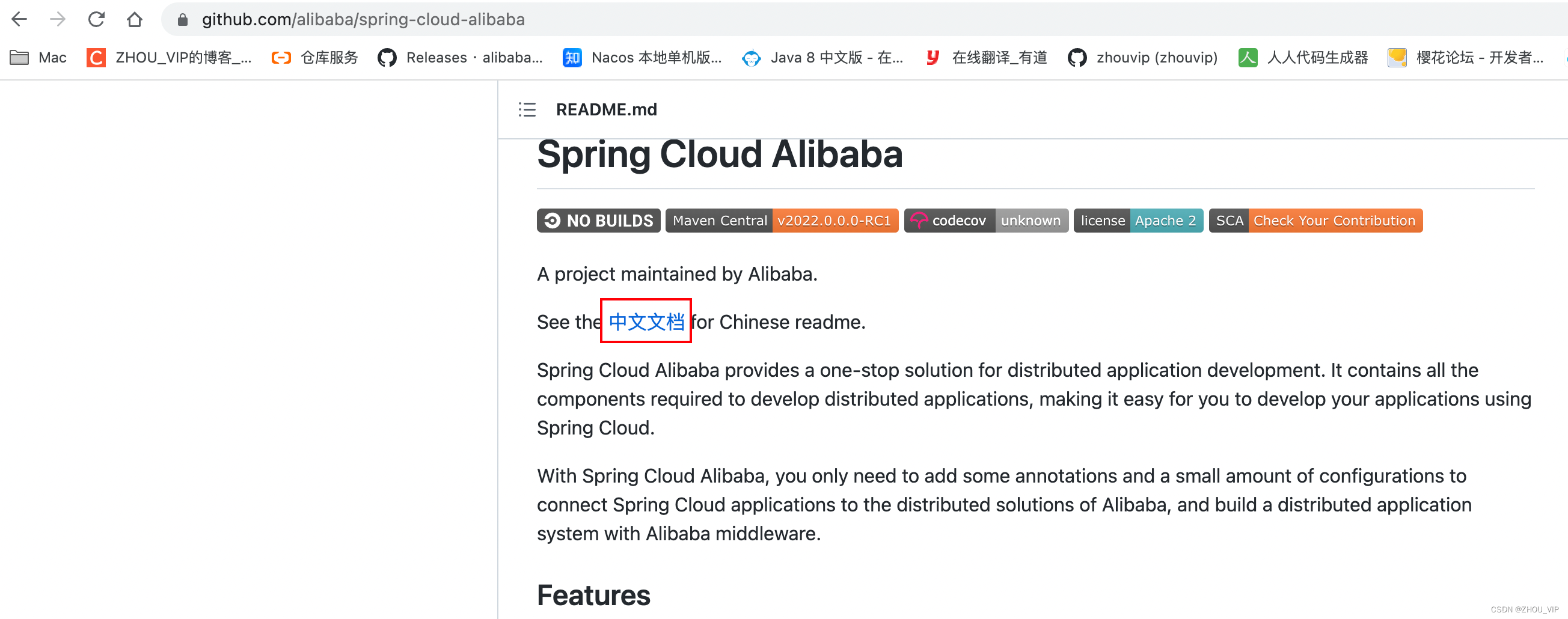Reload the current page
This screenshot has height=619, width=1568.
96,19
